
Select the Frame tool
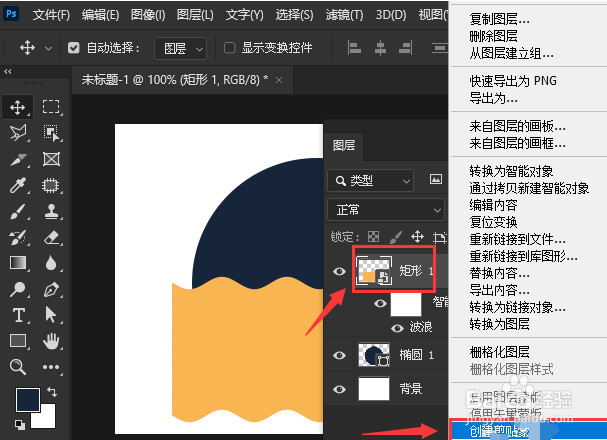(x=51, y=159)
